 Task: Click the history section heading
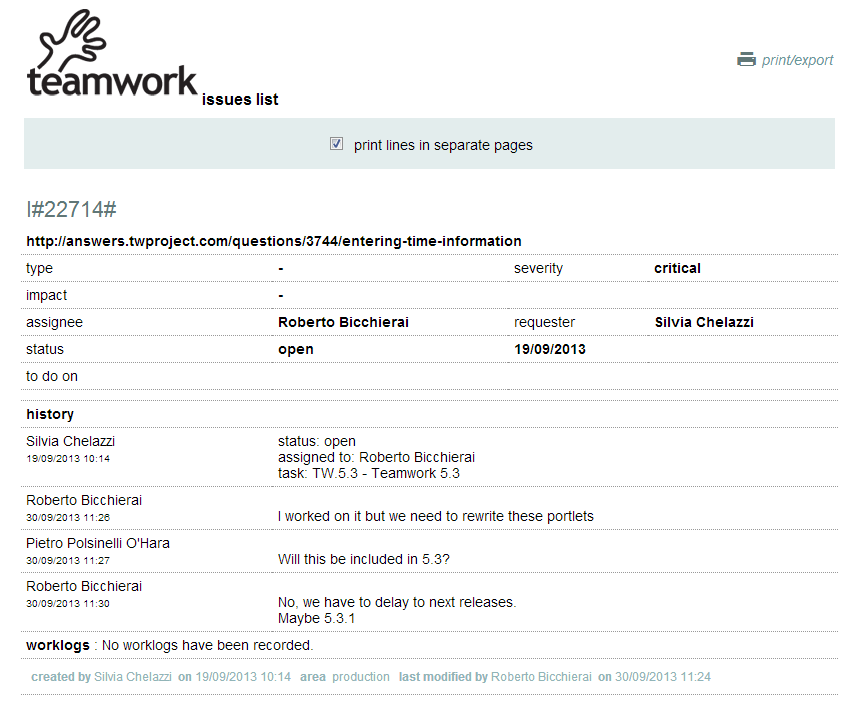(50, 414)
